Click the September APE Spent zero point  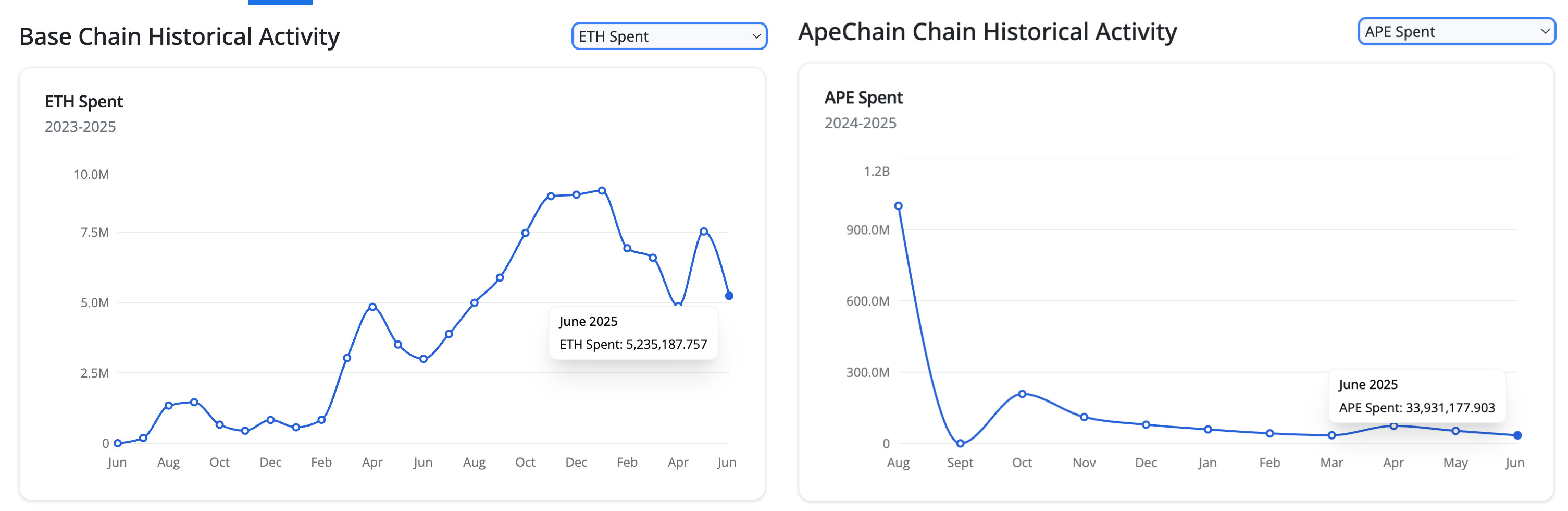960,443
